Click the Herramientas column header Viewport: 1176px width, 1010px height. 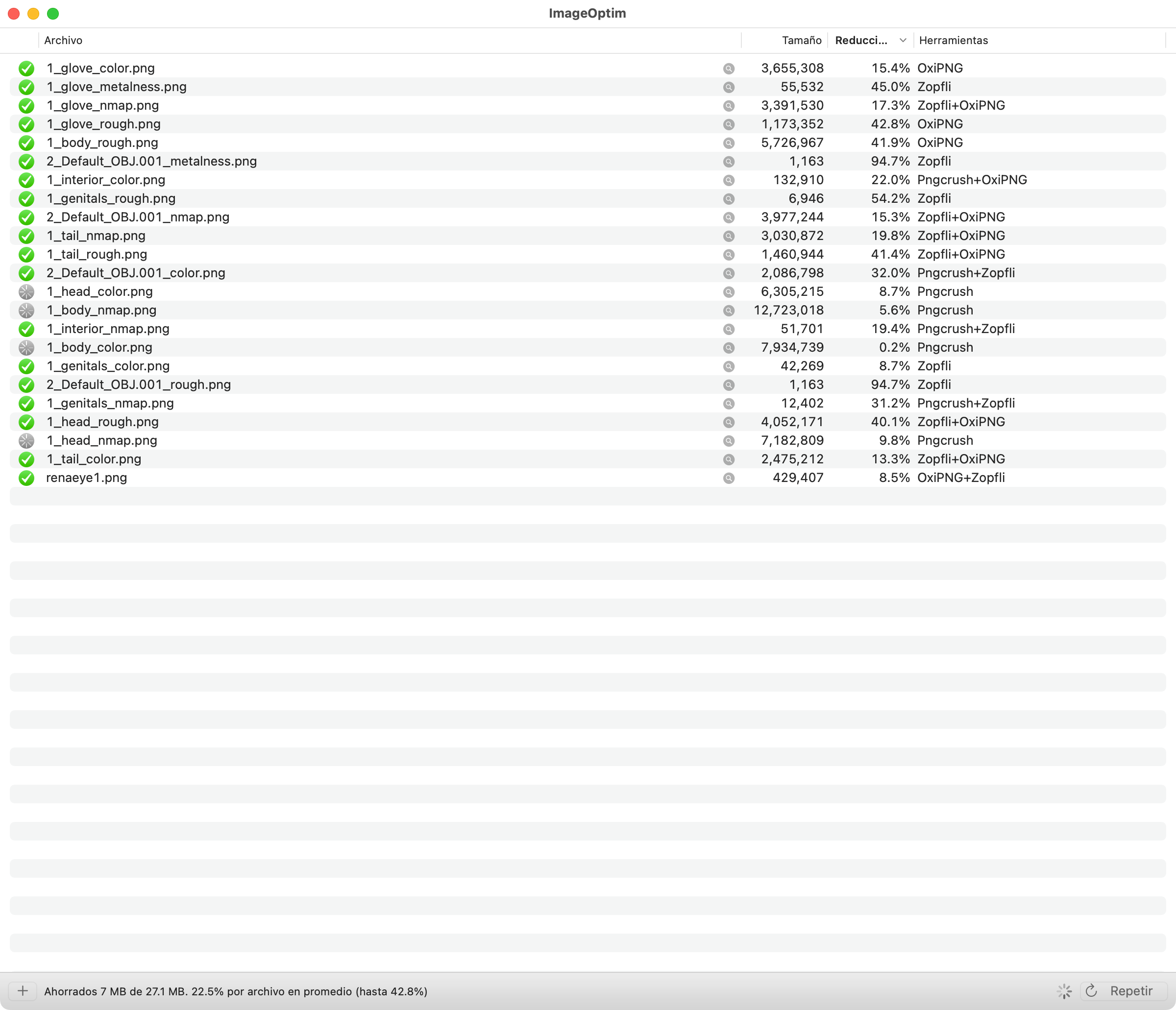point(953,40)
